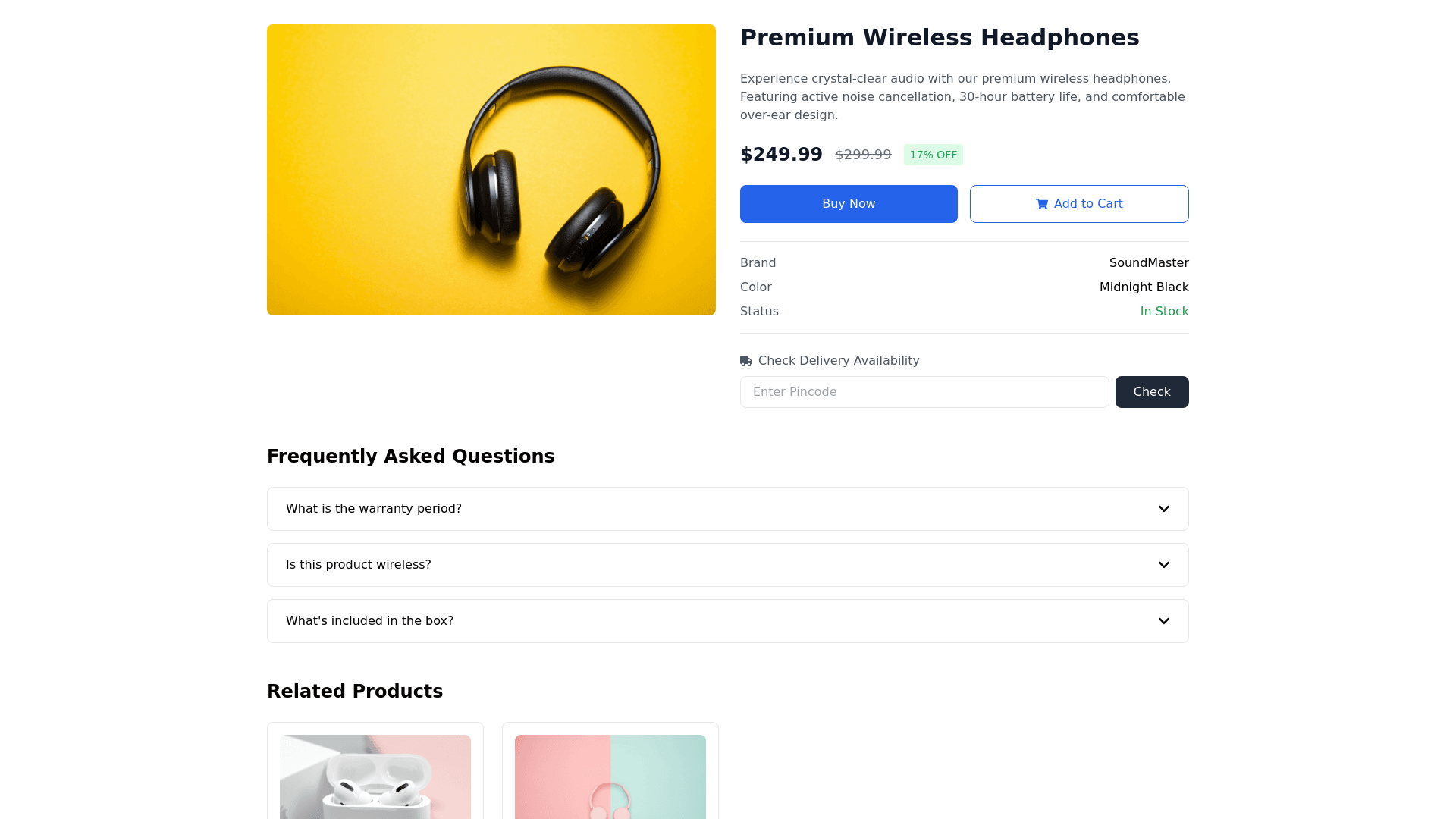Viewport: 1456px width, 819px height.
Task: Click the chevron on the warranty question
Action: (x=1163, y=509)
